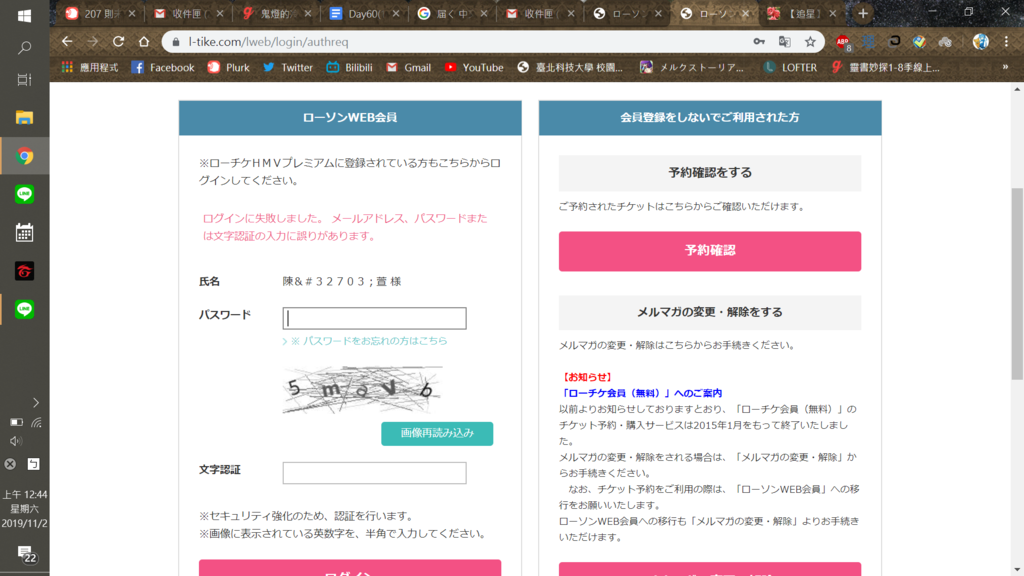Reload the current page
The width and height of the screenshot is (1024, 576).
point(118,42)
